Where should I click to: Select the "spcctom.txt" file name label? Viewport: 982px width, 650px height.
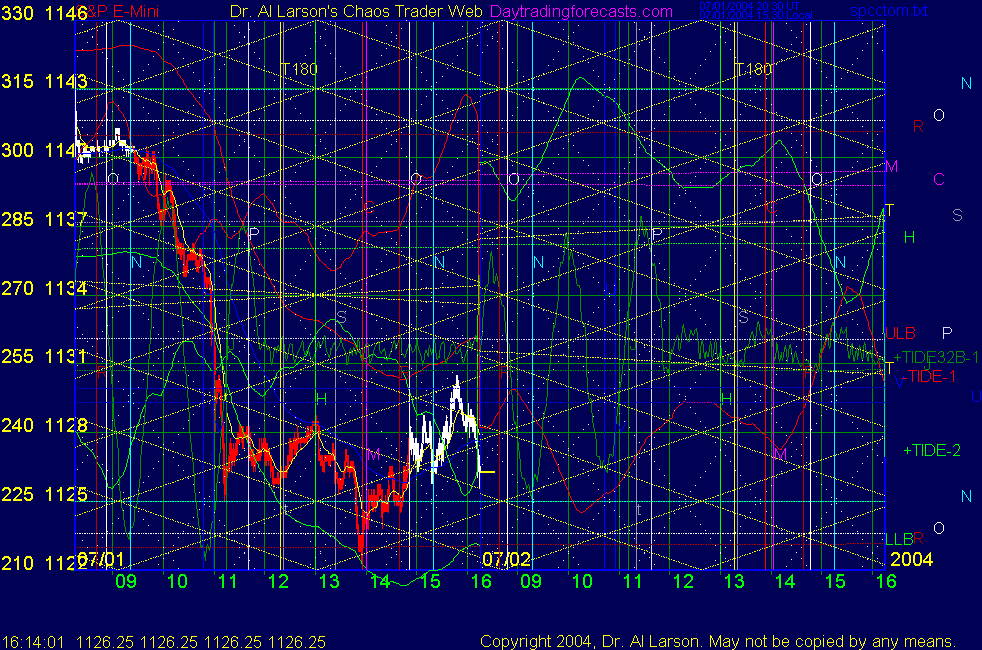coord(889,11)
